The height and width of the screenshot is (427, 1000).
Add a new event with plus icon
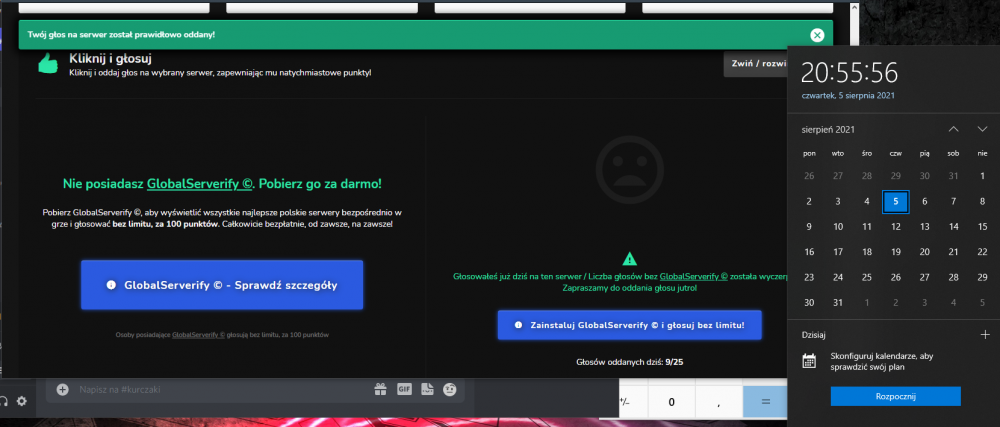[x=984, y=333]
